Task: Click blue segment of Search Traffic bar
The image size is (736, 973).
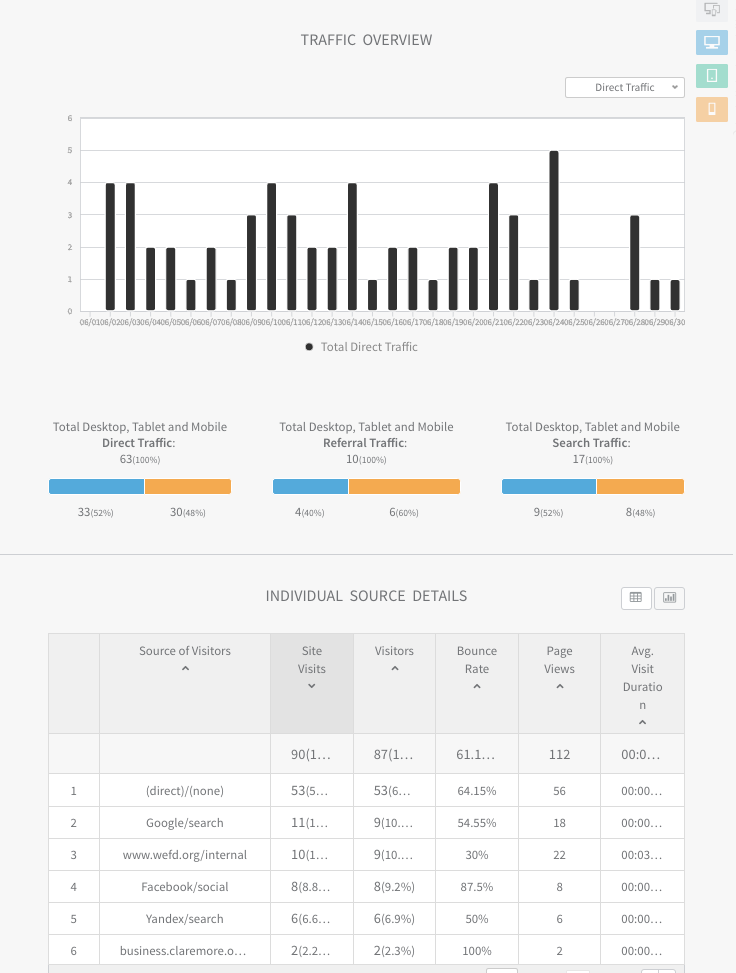Action: pyautogui.click(x=549, y=486)
